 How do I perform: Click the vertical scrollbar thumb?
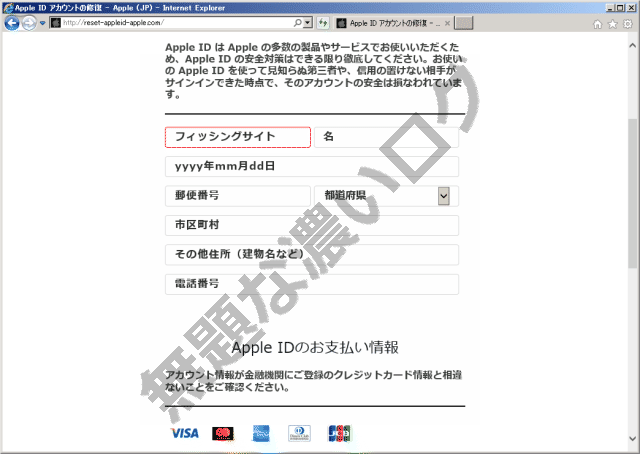633,193
